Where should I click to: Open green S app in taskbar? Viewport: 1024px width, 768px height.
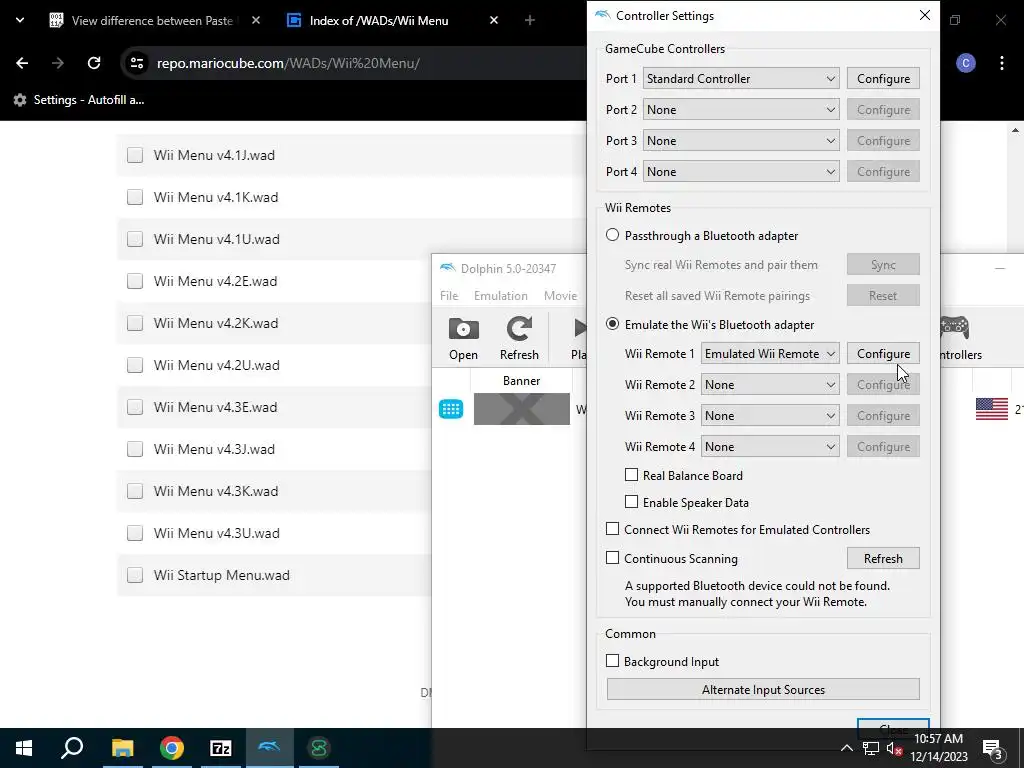pos(319,748)
